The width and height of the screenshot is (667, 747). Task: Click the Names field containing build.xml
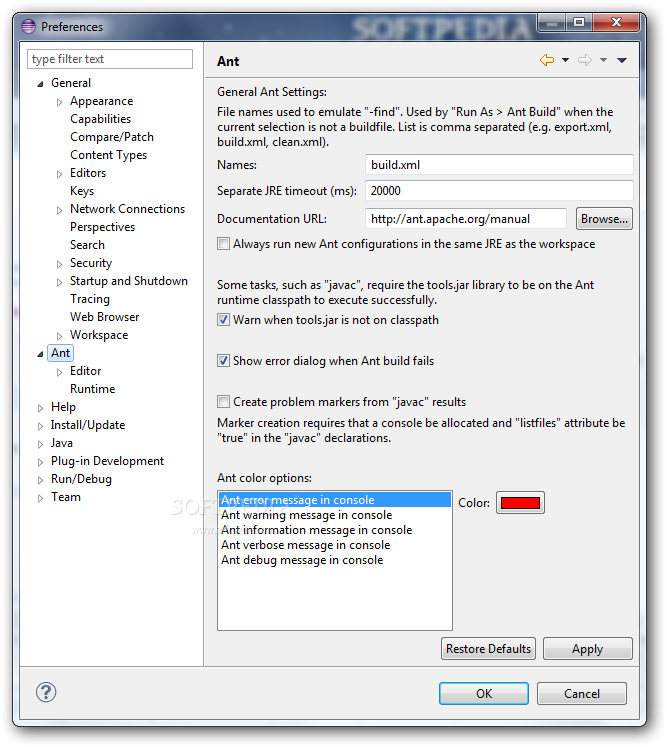pyautogui.click(x=499, y=165)
